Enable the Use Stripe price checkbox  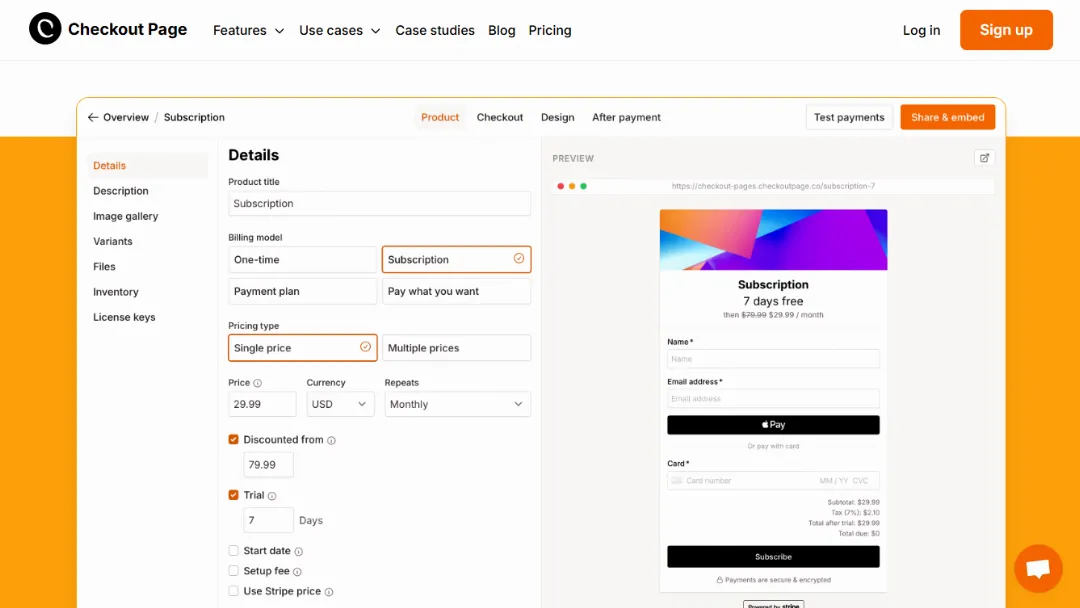point(233,591)
